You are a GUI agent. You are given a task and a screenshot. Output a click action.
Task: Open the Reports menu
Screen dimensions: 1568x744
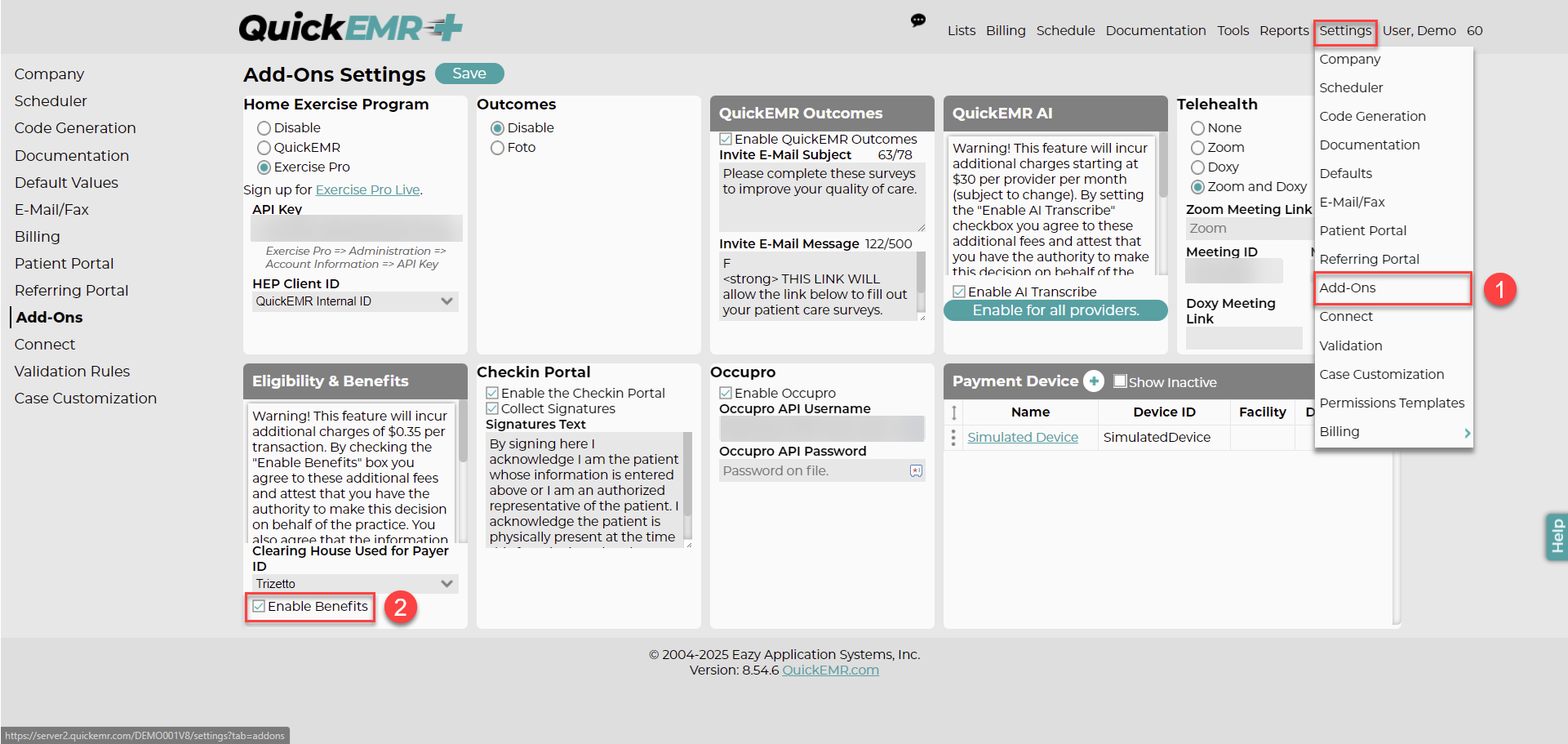[1284, 31]
